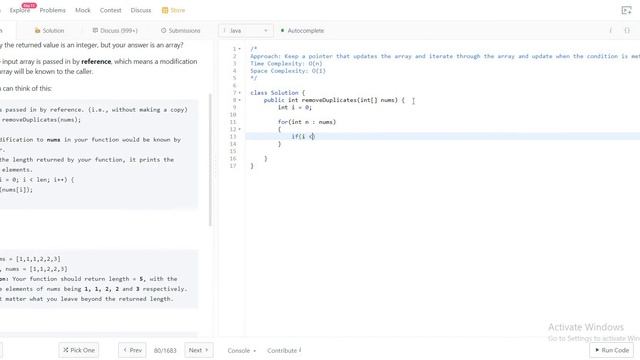Click the shuffle icon in Pick One
640x360 pixels.
click(x=66, y=350)
